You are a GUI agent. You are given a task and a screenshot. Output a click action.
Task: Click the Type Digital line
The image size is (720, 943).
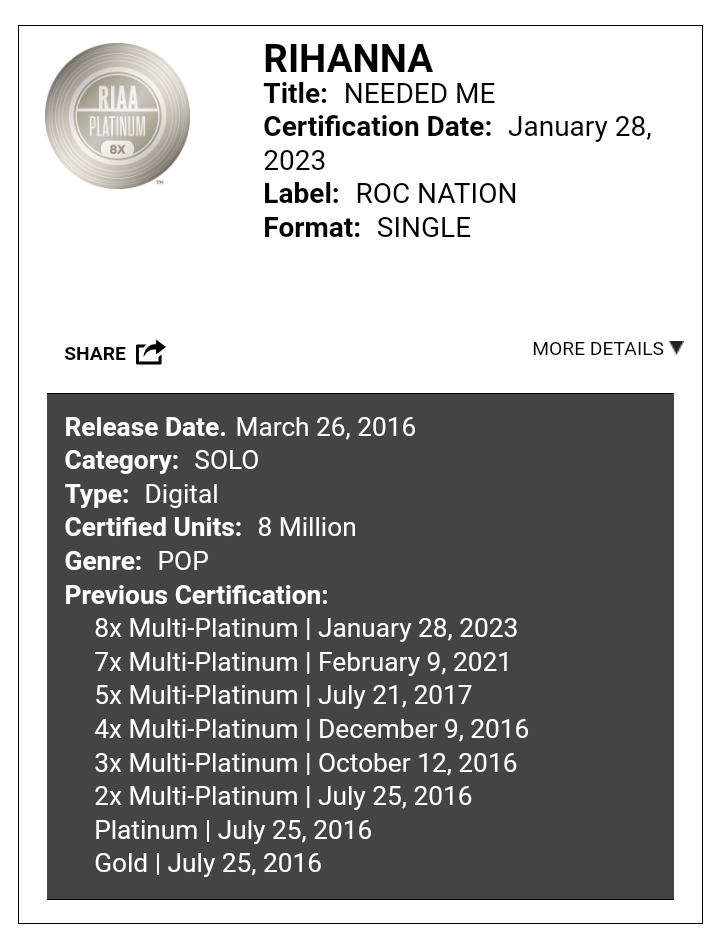(141, 494)
